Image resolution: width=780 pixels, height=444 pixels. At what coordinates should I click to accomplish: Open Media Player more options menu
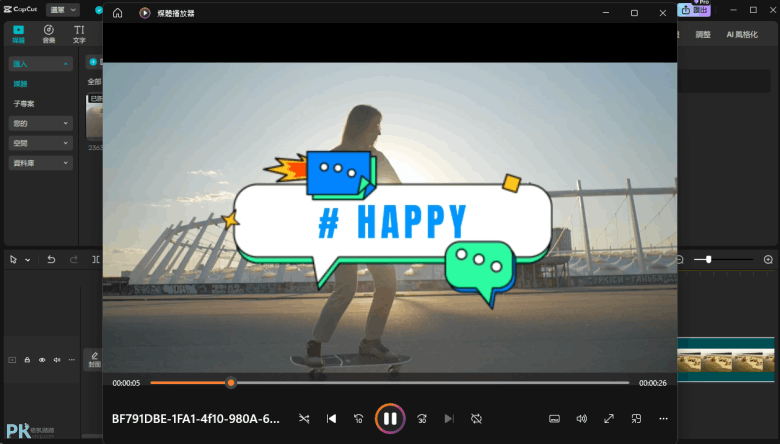663,419
